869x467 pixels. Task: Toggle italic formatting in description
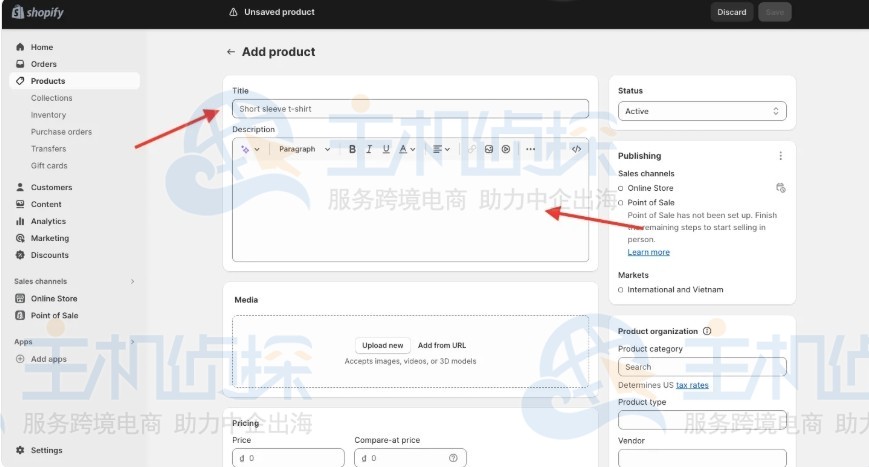tap(369, 149)
